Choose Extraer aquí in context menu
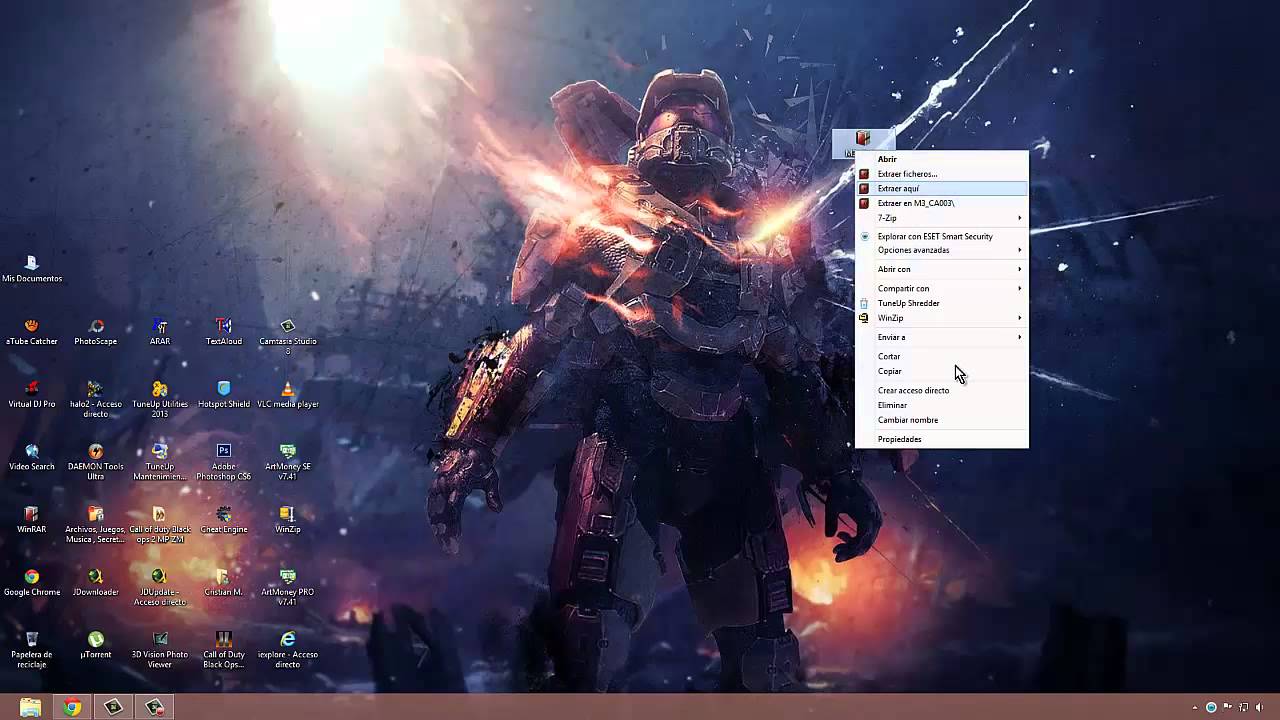Screen dimensions: 1280x720 click(x=941, y=188)
